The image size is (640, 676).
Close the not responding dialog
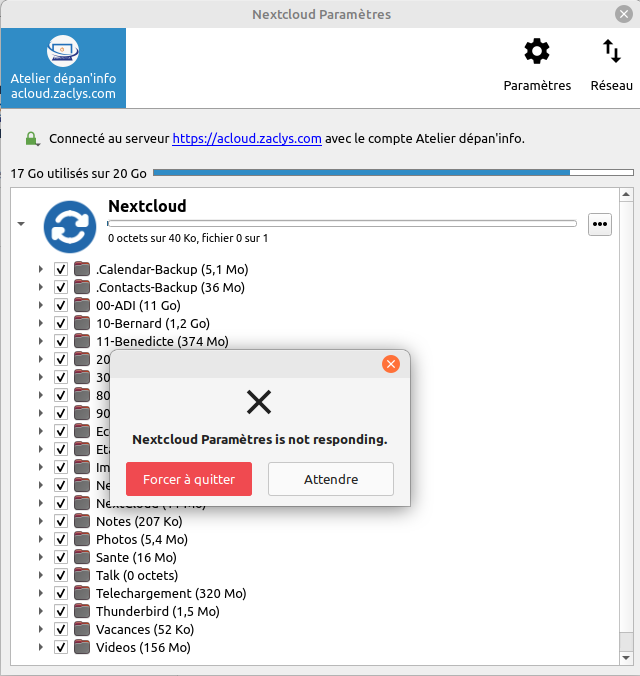(391, 364)
